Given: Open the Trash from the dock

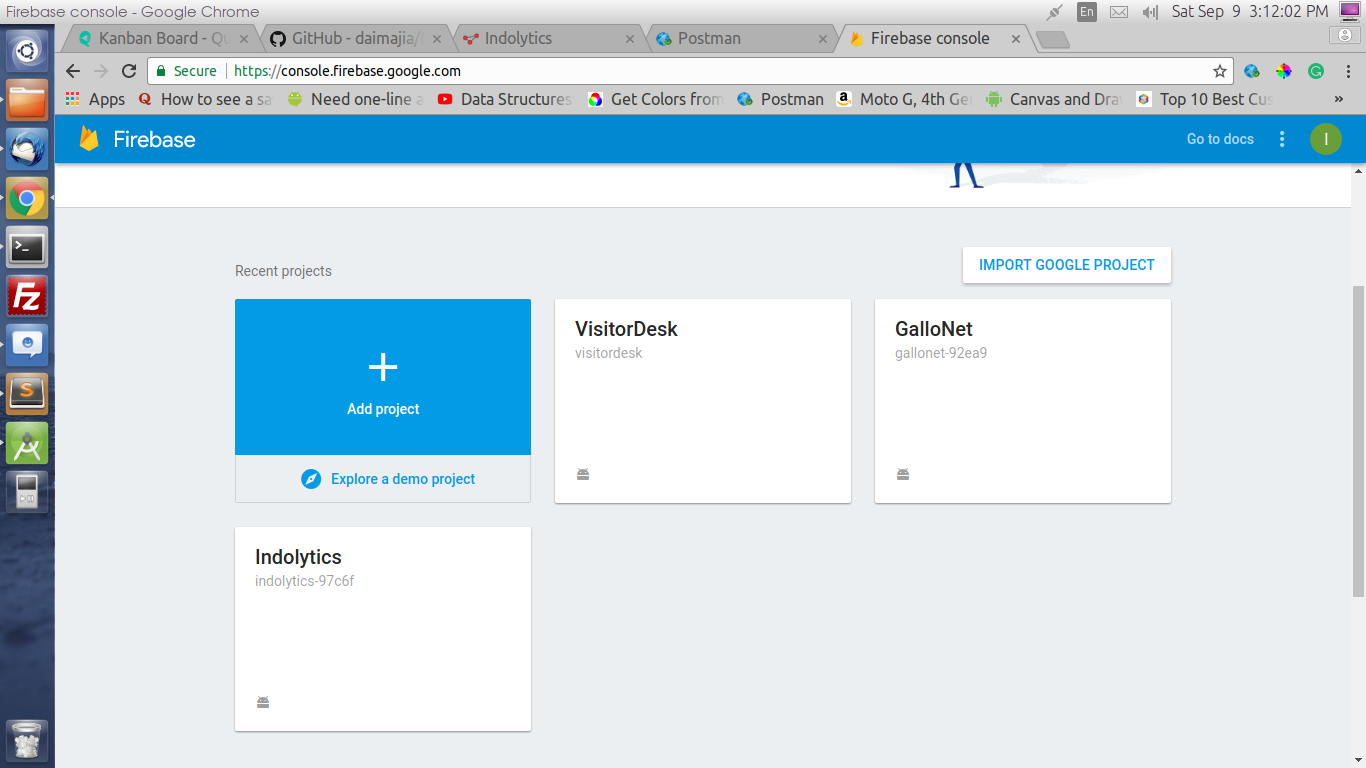Looking at the screenshot, I should tap(27, 741).
